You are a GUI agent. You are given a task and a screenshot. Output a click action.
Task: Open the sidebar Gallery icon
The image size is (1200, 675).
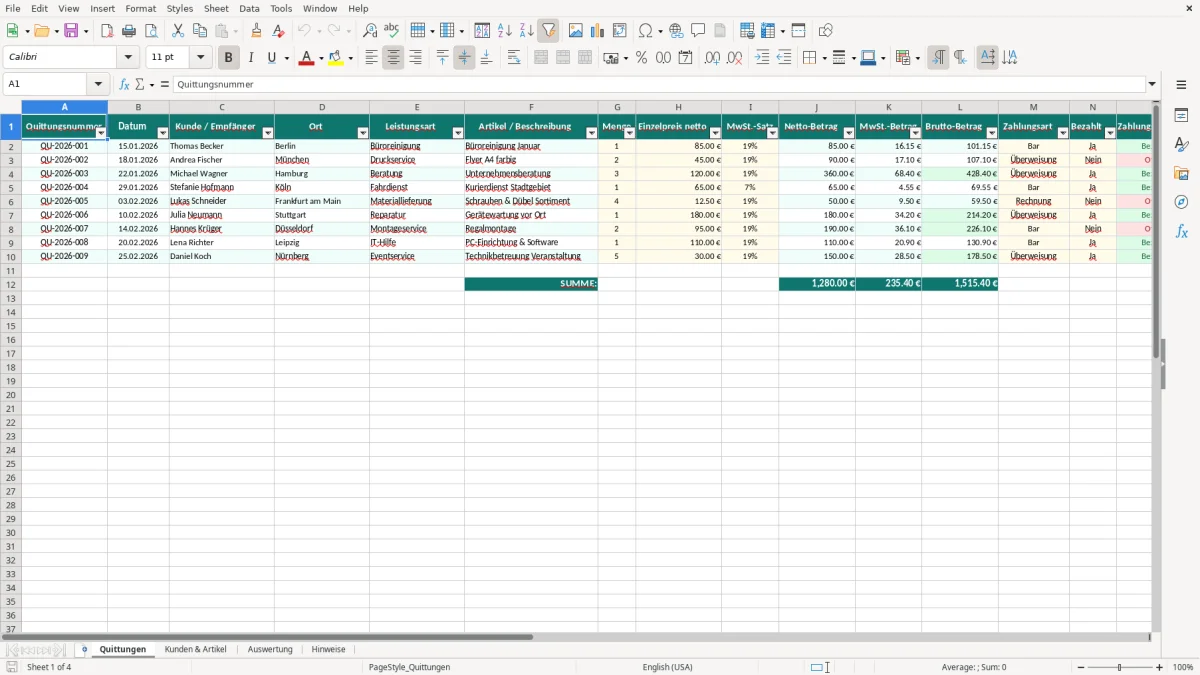click(1181, 174)
